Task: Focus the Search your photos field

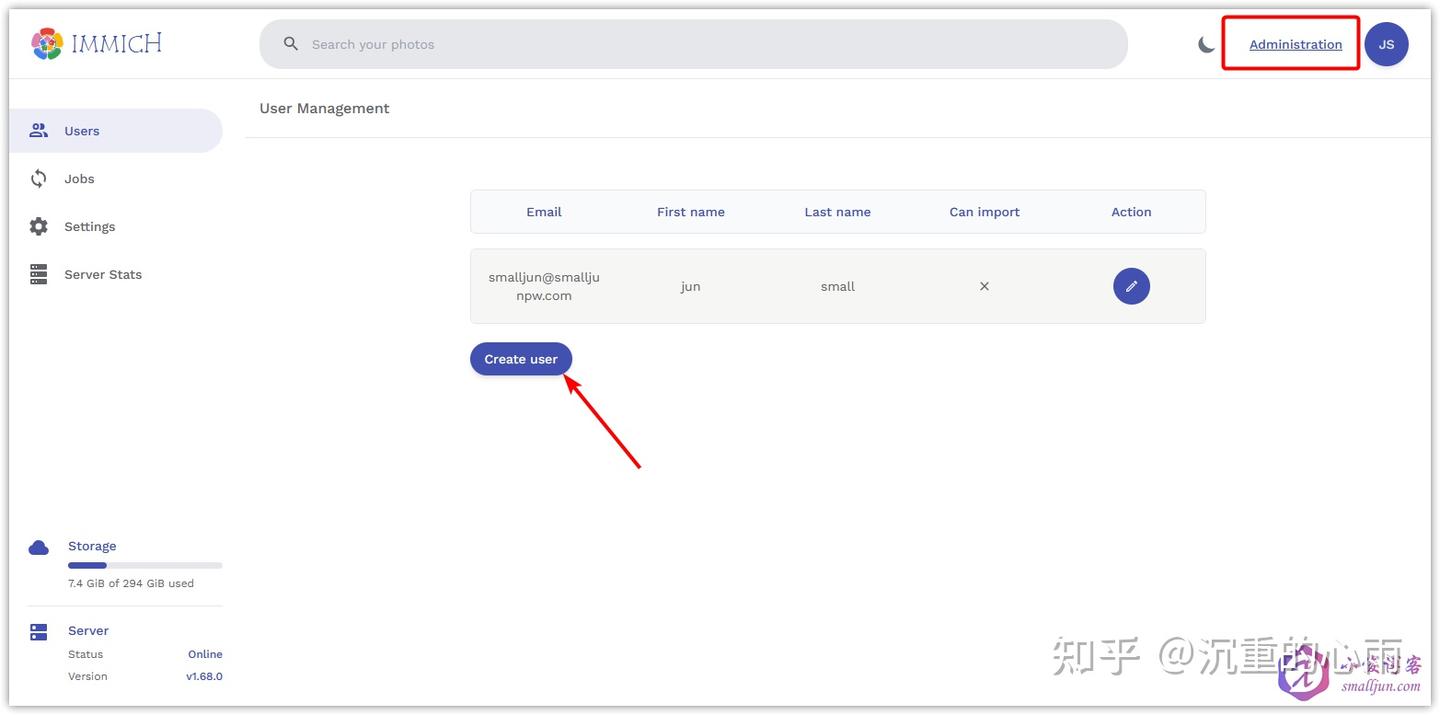Action: tap(700, 44)
